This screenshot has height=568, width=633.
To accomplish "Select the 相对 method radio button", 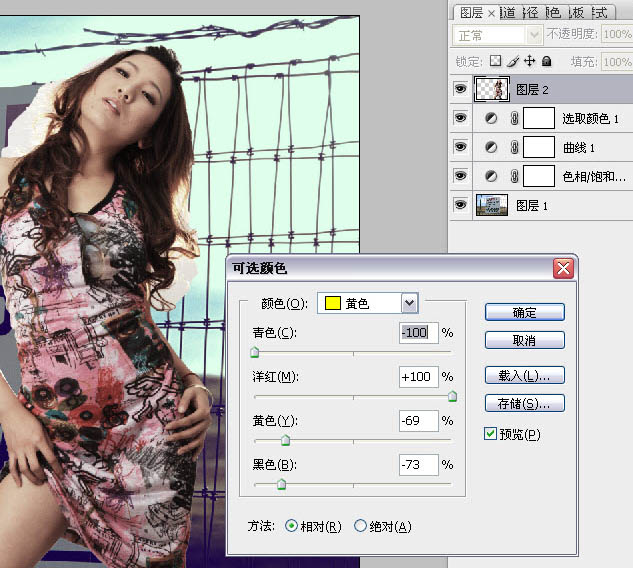I will [292, 526].
